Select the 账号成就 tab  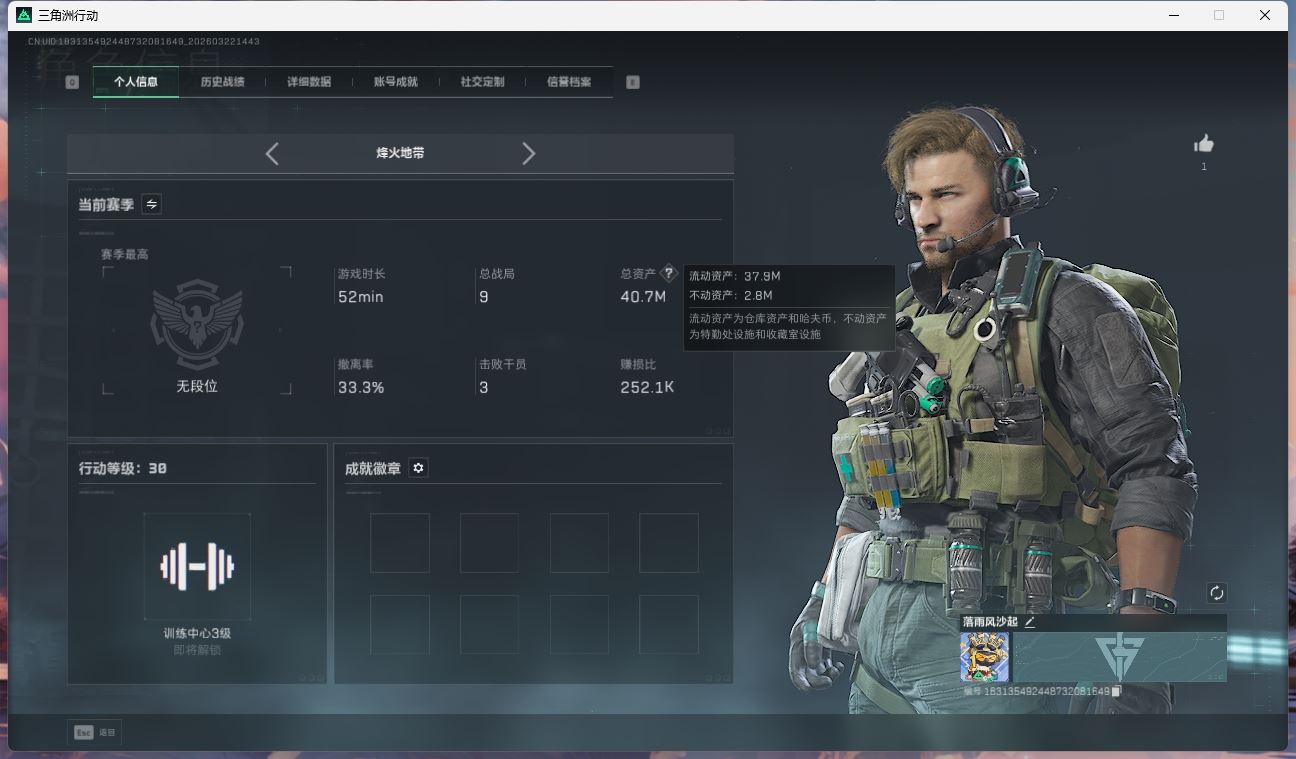[x=395, y=82]
